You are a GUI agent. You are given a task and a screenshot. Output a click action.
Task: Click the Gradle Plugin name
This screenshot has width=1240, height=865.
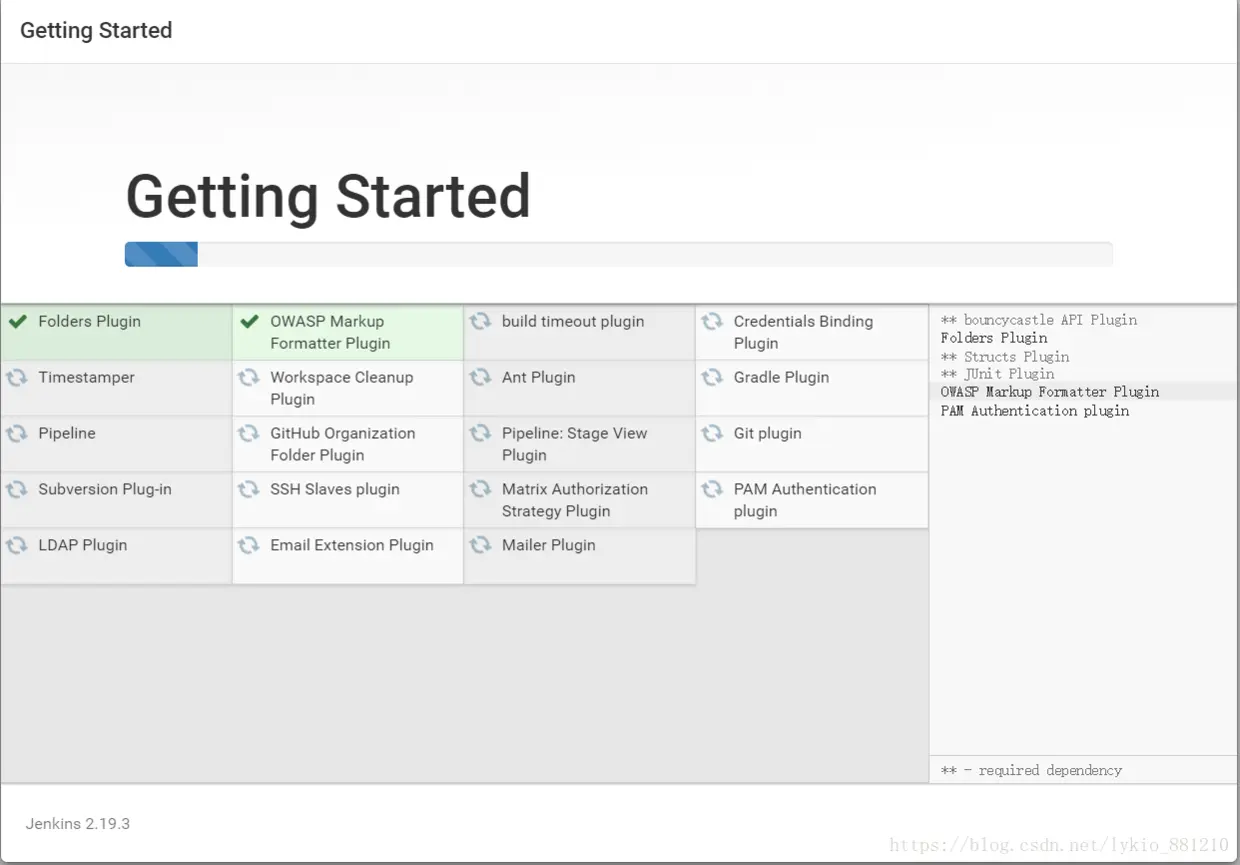click(x=781, y=377)
